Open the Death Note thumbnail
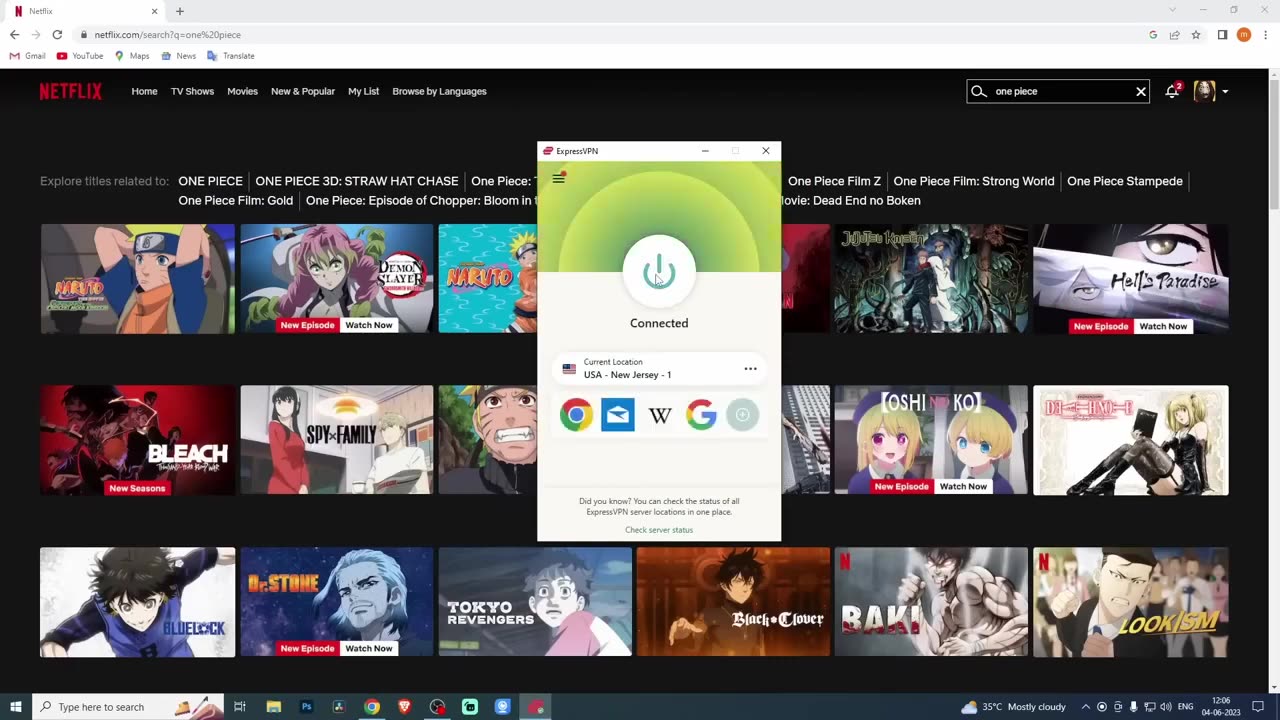 [1131, 440]
